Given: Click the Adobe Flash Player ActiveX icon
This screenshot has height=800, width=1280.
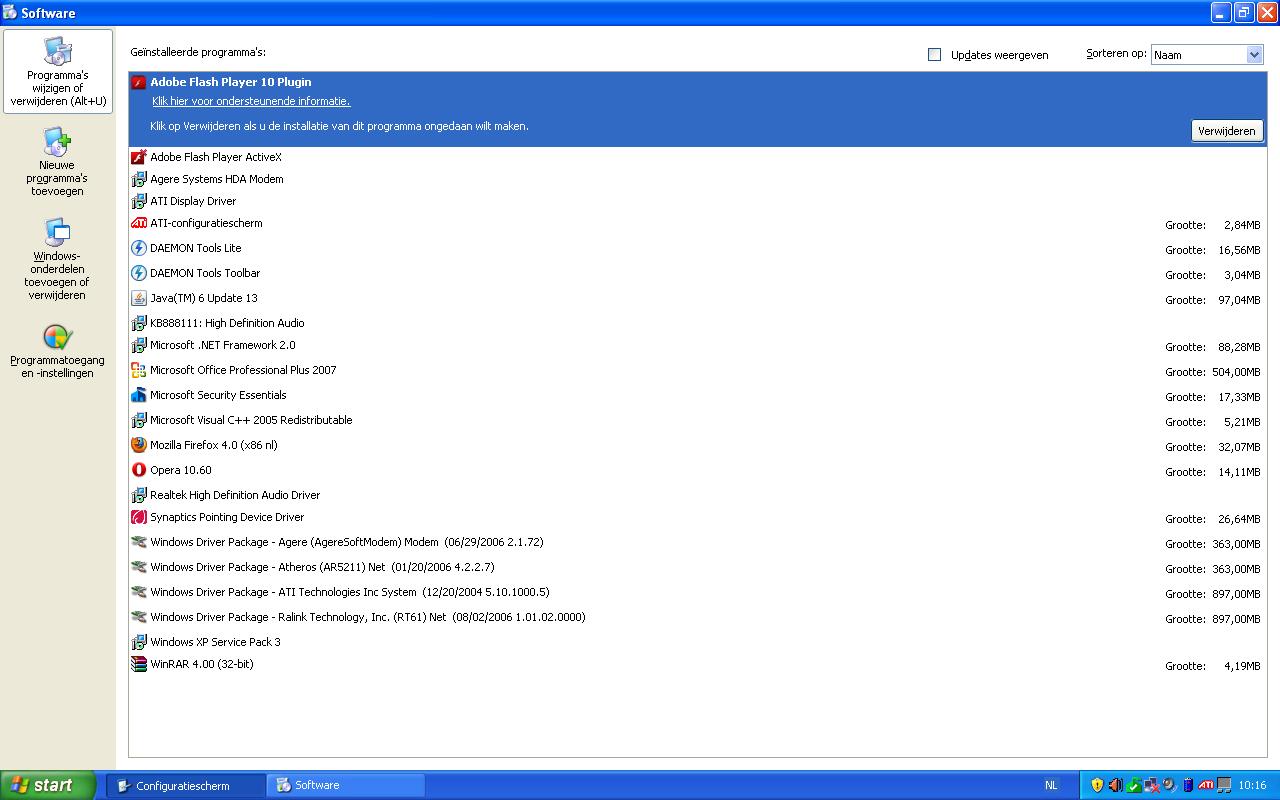Looking at the screenshot, I should (139, 157).
